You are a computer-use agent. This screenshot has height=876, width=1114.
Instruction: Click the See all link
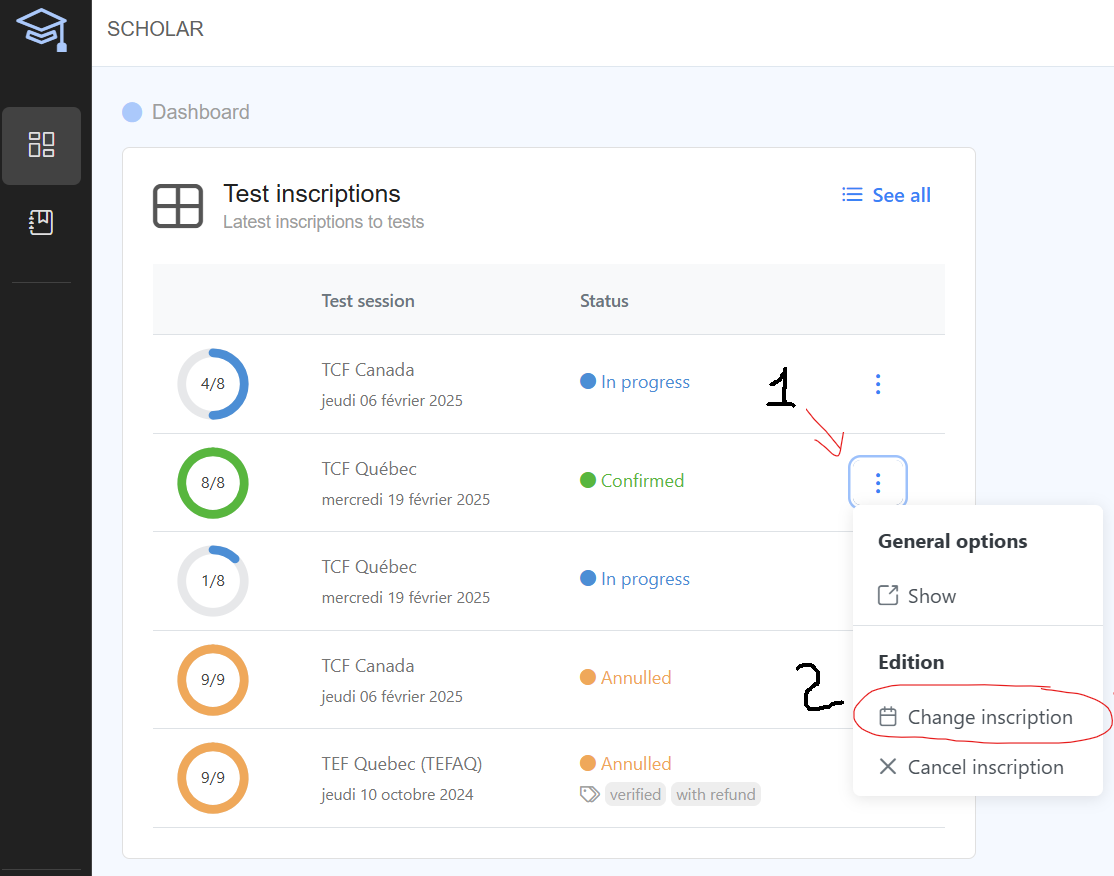(900, 195)
